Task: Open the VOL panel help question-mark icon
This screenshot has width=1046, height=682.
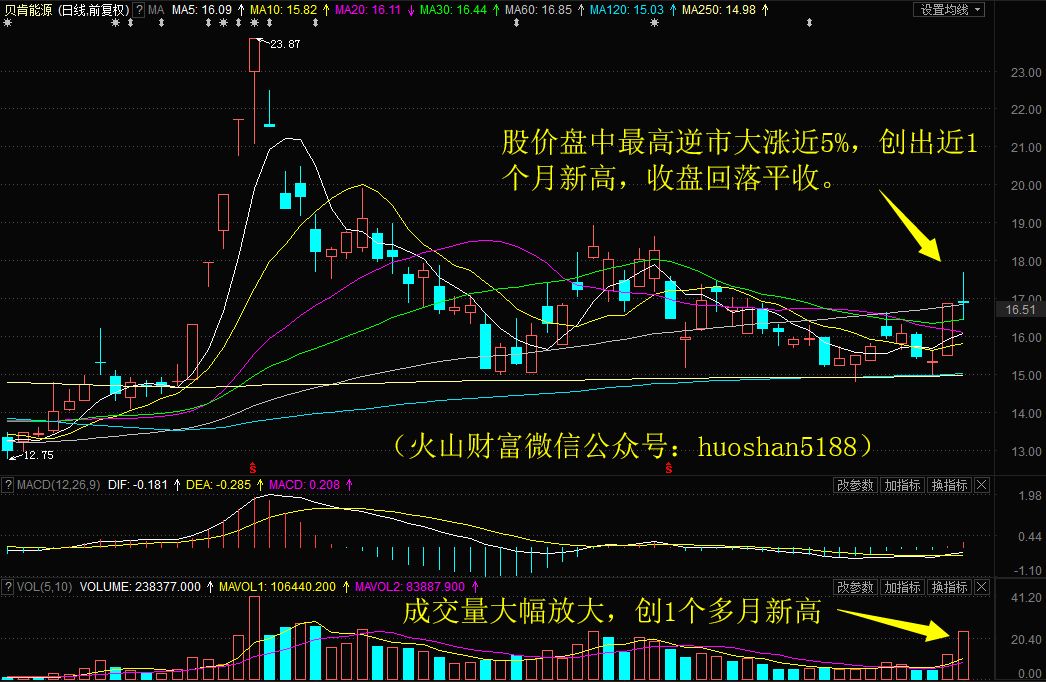Action: (x=7, y=587)
